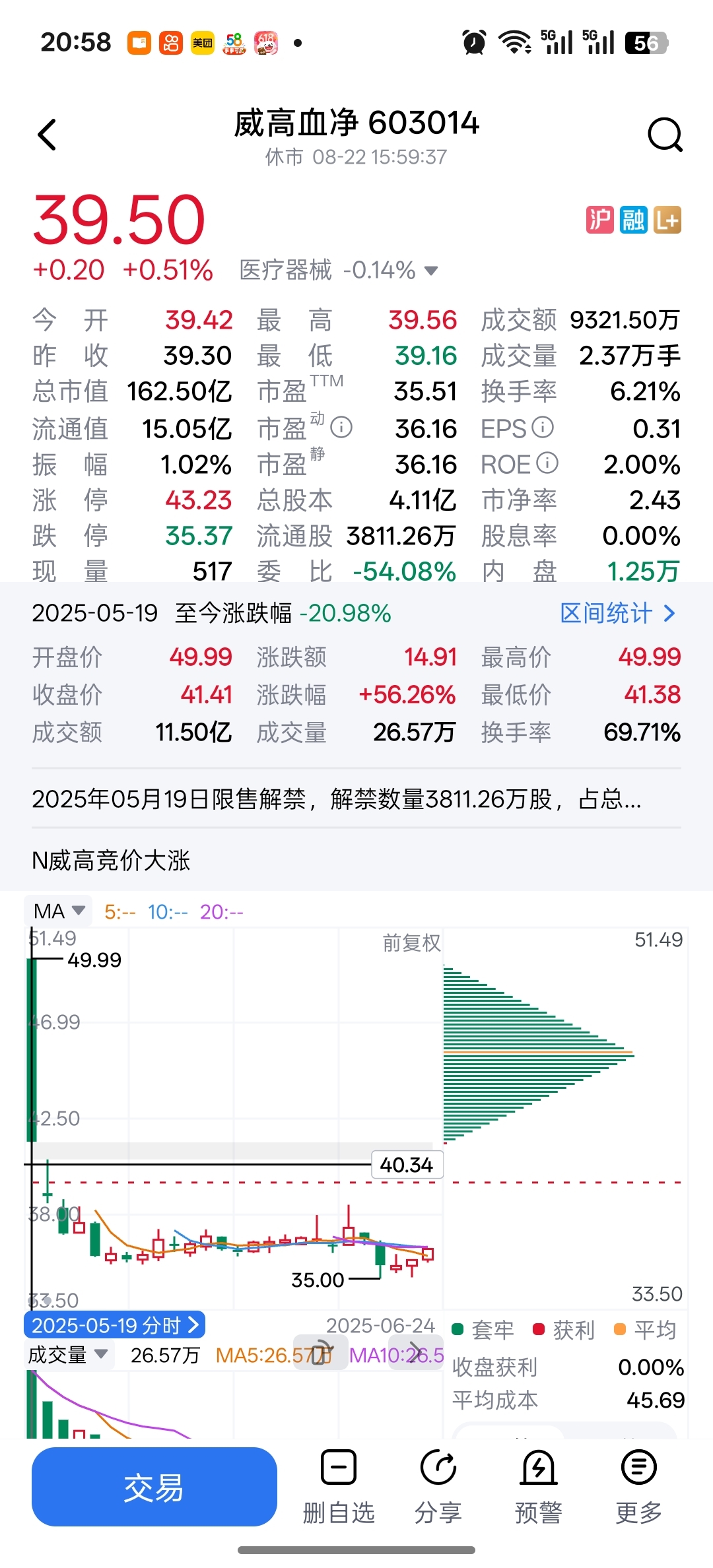Tap the blue 交易 trade button

coord(154,1487)
